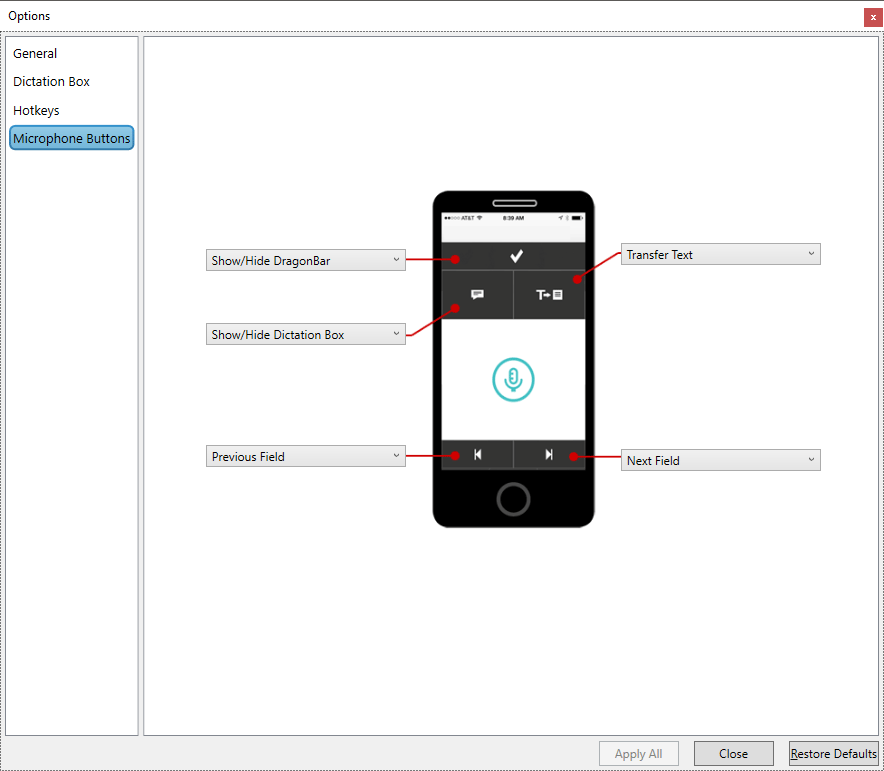Click the transfer text icon on phone

[549, 295]
